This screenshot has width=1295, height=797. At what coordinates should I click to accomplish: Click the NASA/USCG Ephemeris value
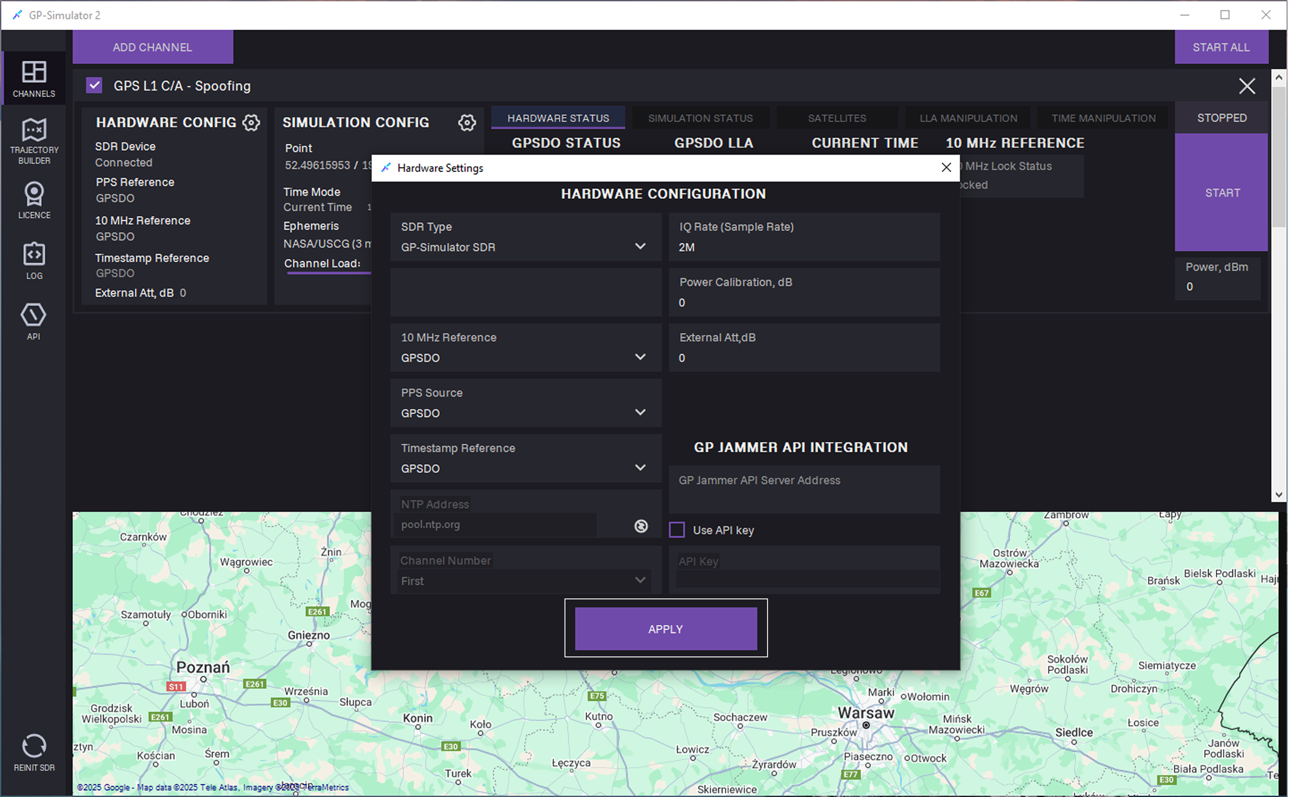[328, 243]
